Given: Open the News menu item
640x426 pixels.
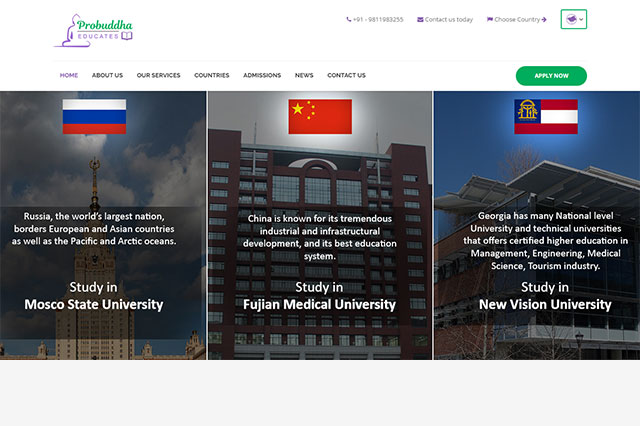Looking at the screenshot, I should point(304,75).
